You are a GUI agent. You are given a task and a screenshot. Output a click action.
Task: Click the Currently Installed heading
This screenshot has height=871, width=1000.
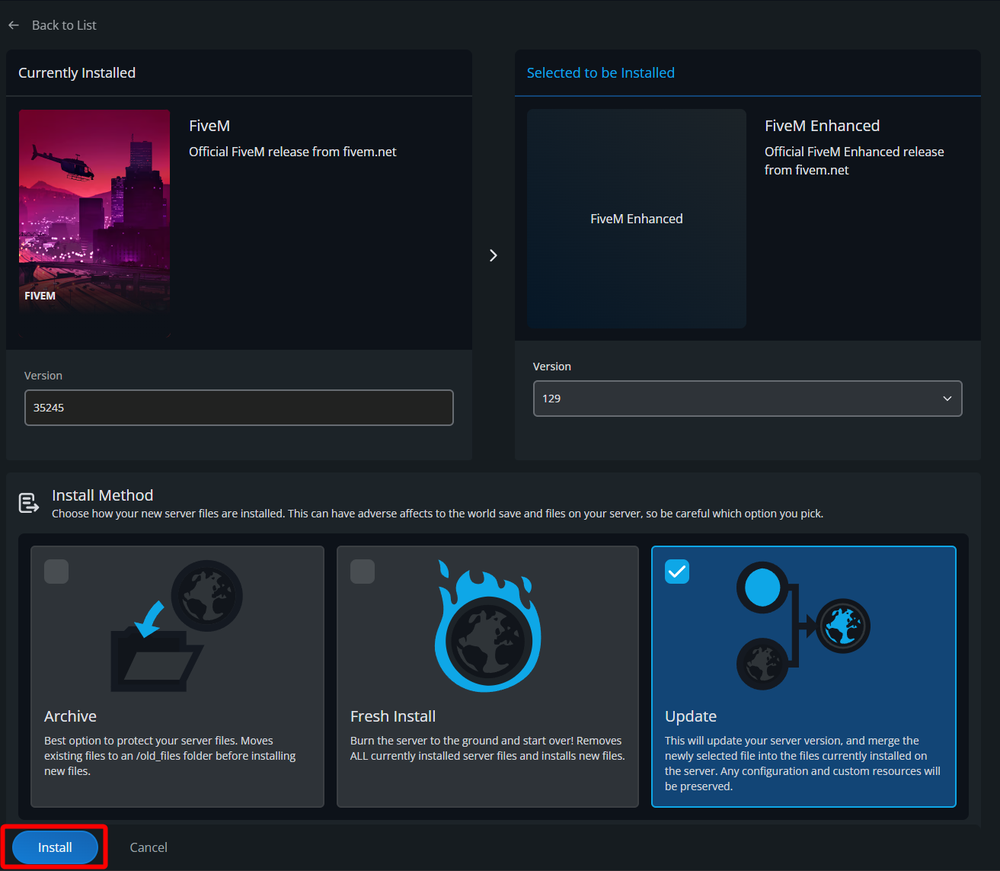pos(77,73)
